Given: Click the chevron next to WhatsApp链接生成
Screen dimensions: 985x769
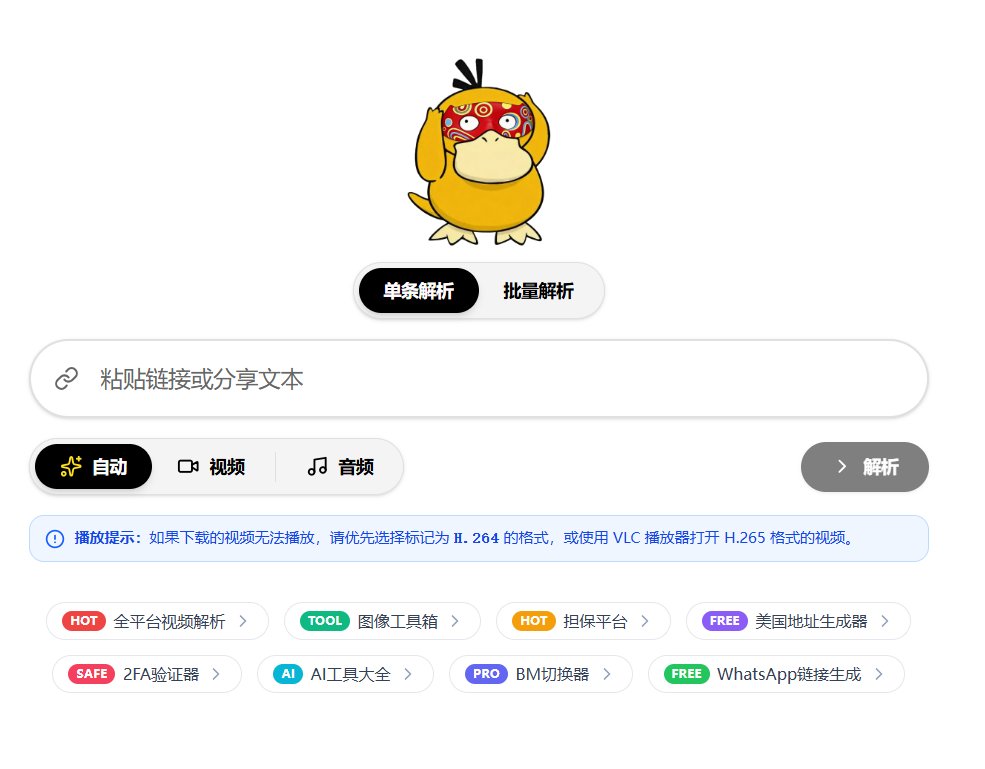Looking at the screenshot, I should tap(879, 674).
